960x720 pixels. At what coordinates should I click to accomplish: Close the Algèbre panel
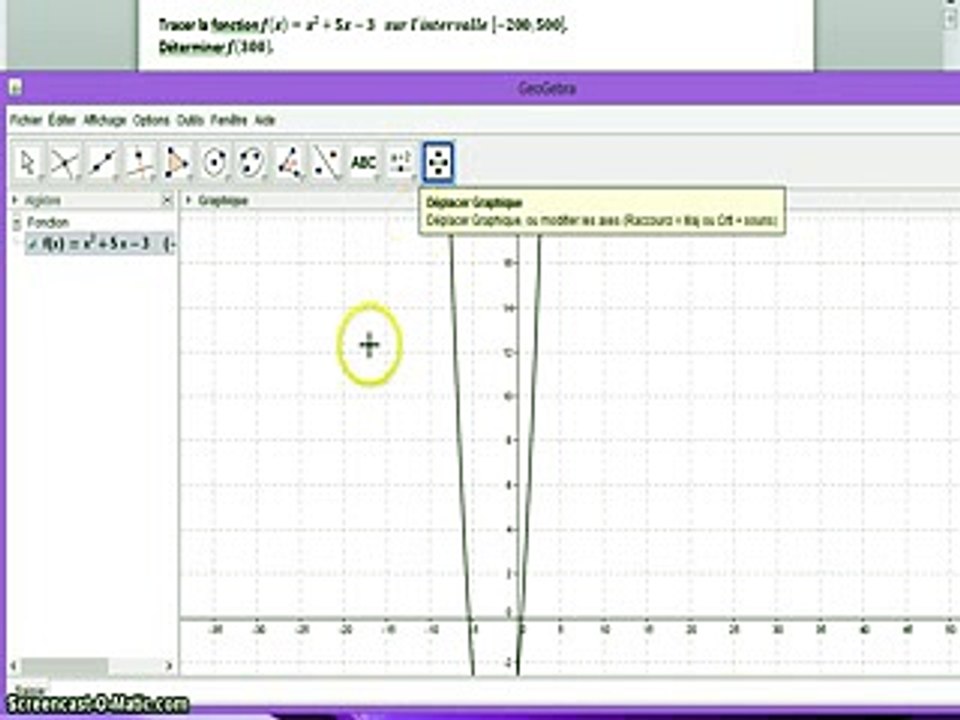167,200
